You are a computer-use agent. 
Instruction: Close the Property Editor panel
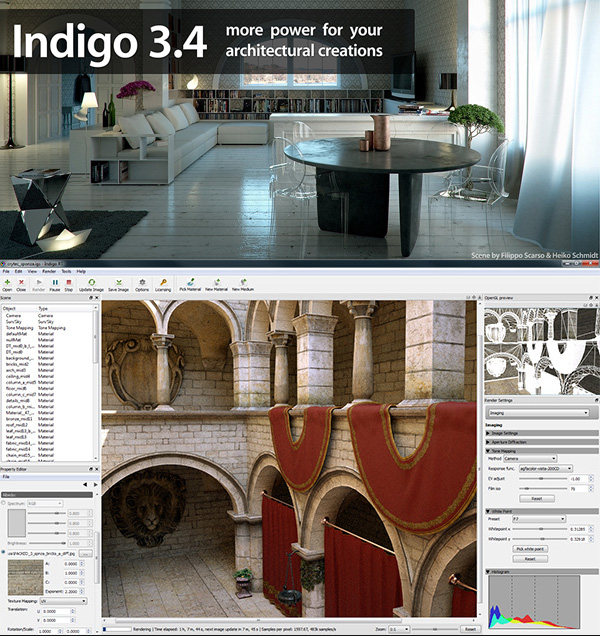coord(97,469)
